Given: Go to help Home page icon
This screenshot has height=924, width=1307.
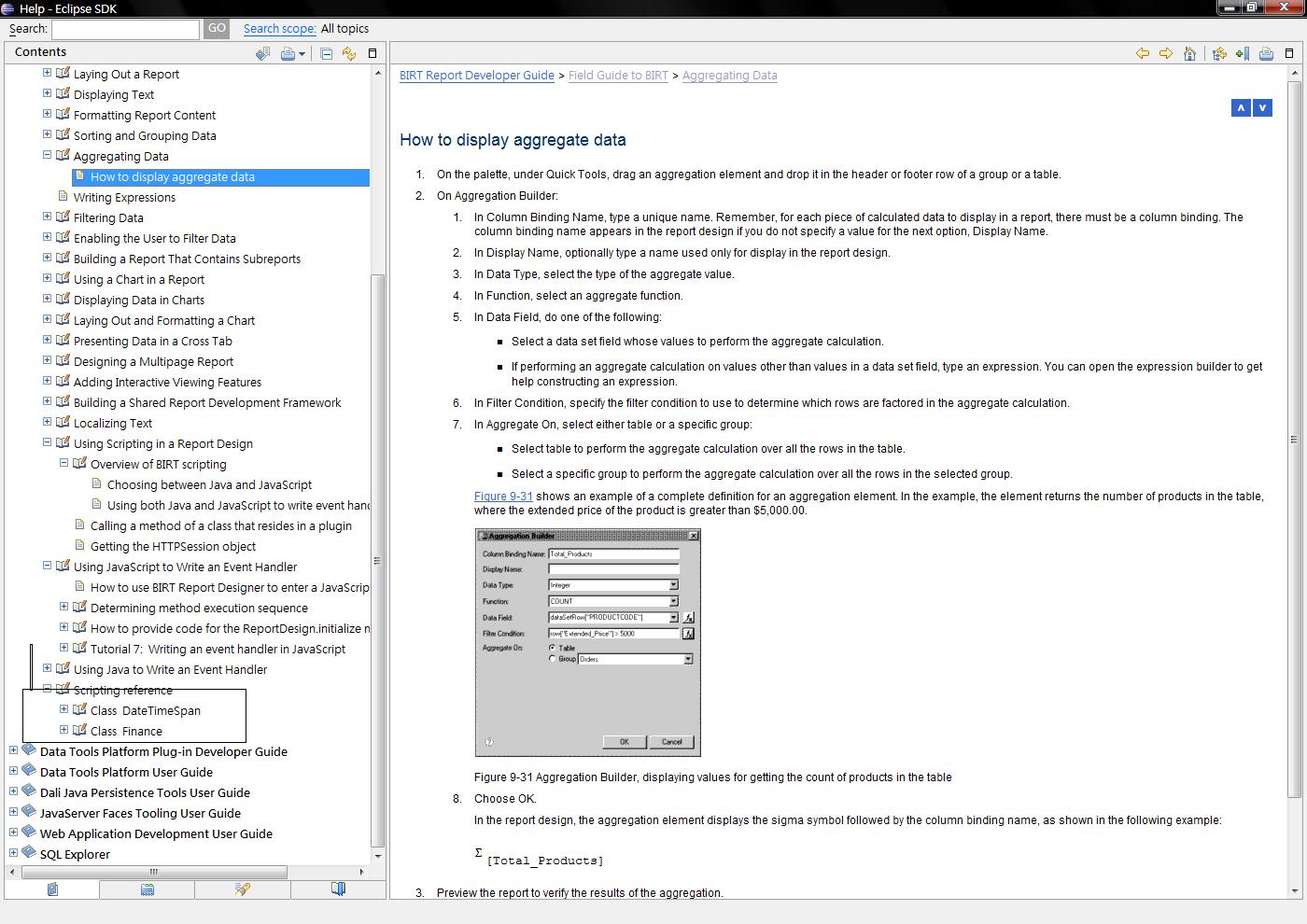Looking at the screenshot, I should click(x=1189, y=54).
